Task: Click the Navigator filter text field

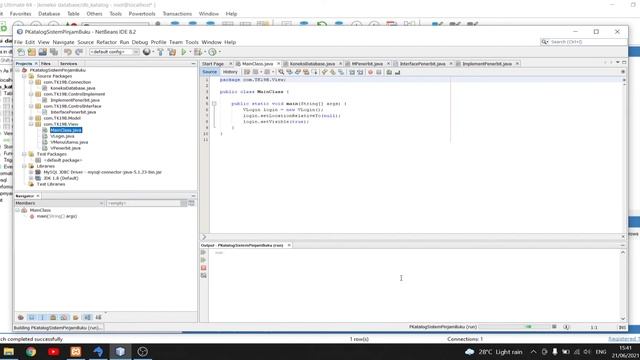Action: [x=143, y=203]
